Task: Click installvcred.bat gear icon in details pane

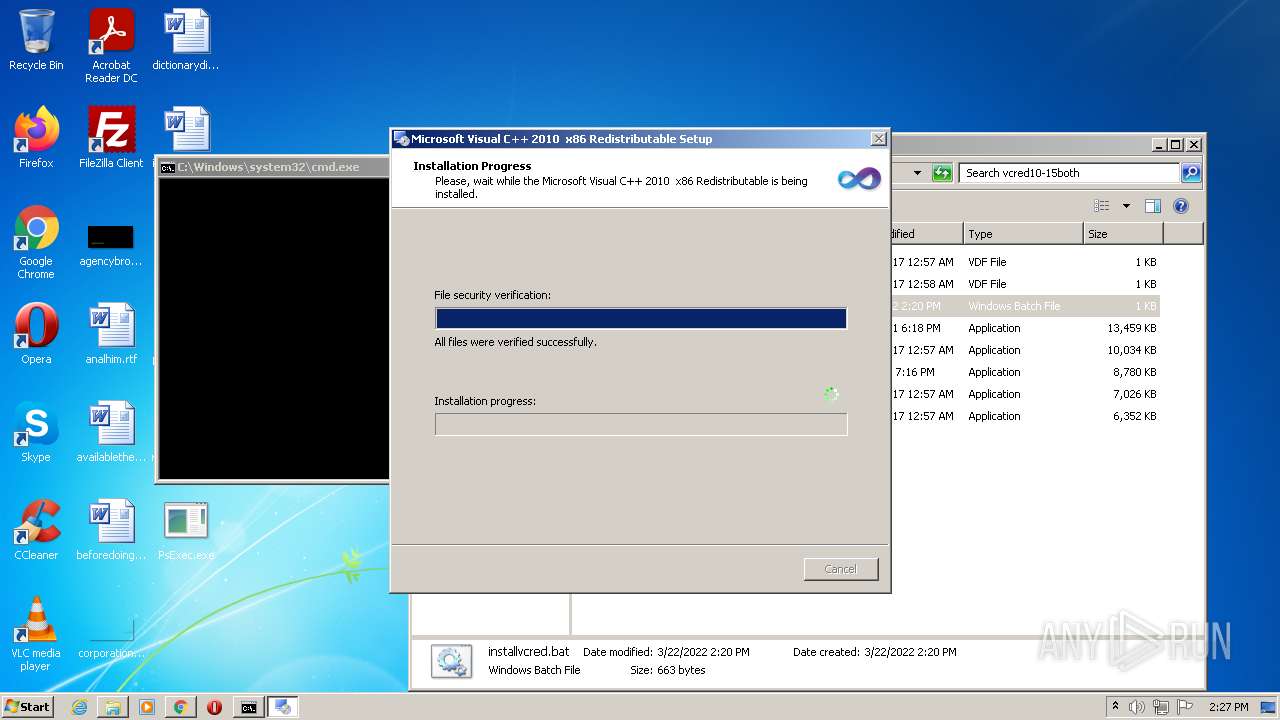Action: (451, 661)
